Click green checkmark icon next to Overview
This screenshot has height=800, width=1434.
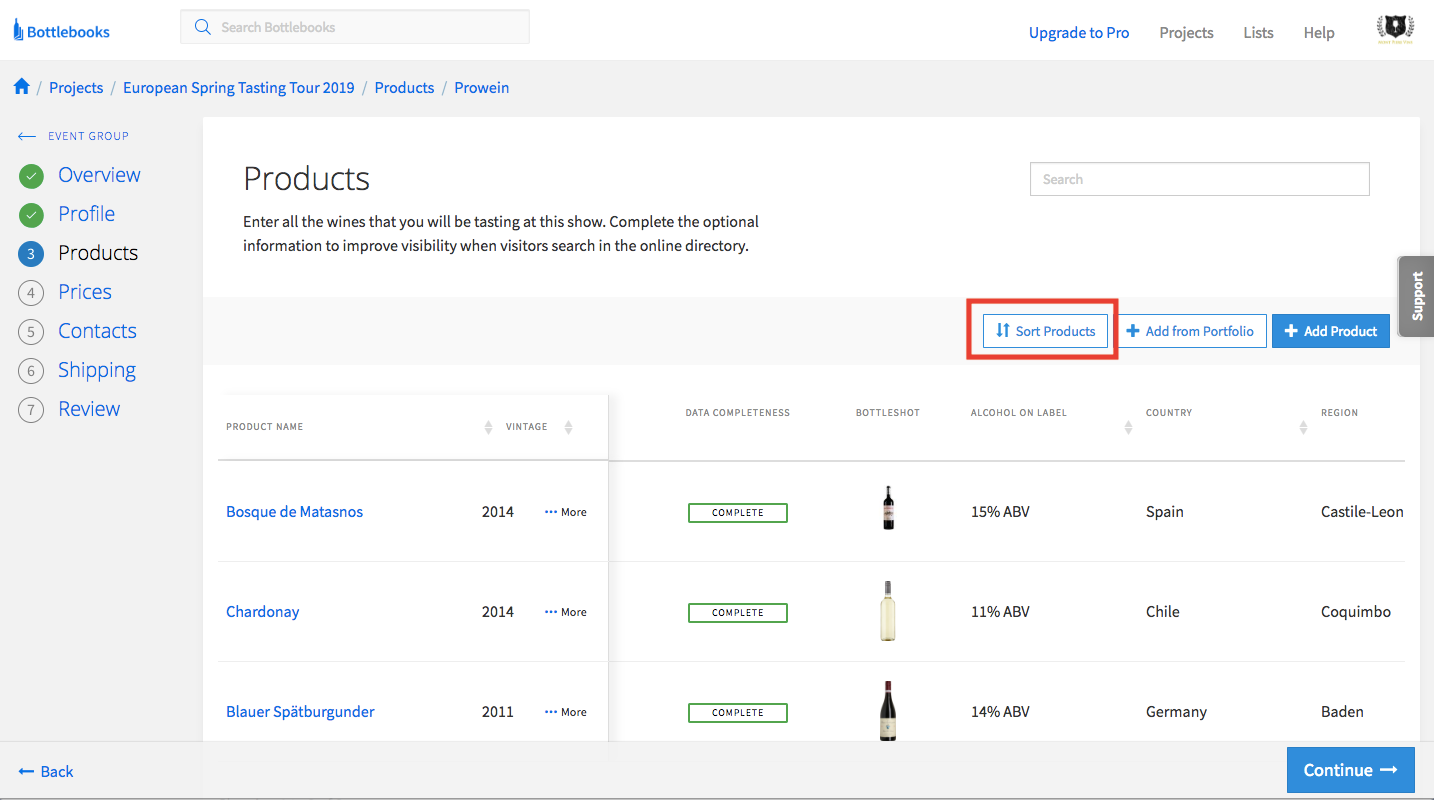tap(31, 176)
